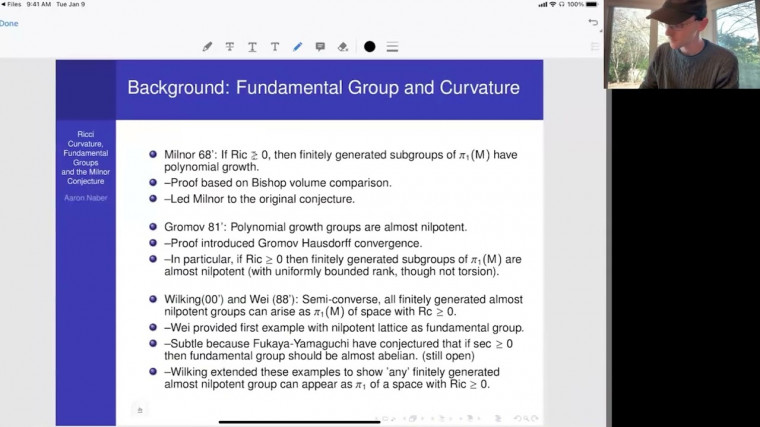Click bullet 'Led Milnor to the original conjecture'
The image size is (760, 427).
click(x=259, y=199)
